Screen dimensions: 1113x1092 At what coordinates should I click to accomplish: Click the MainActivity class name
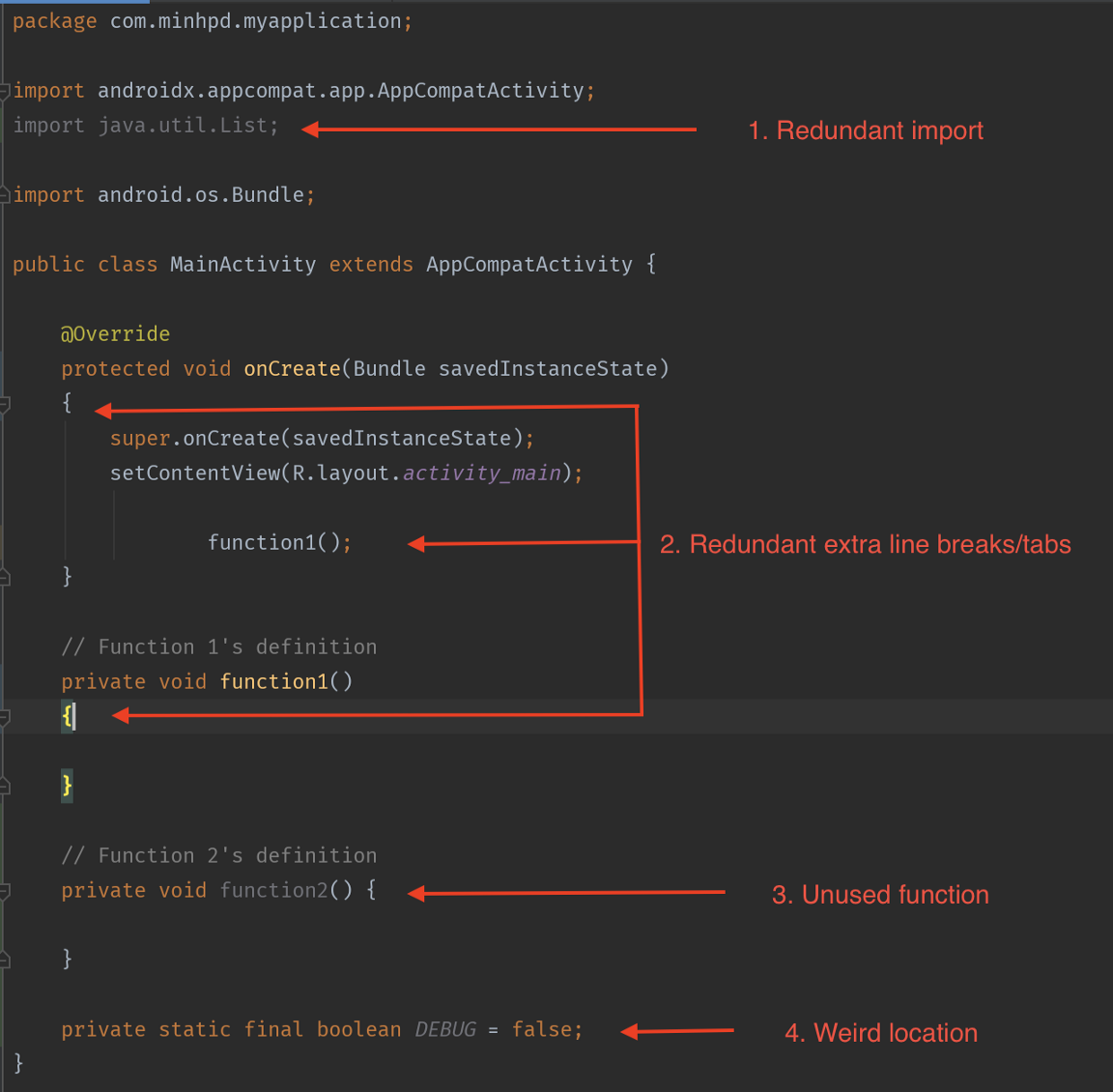click(243, 265)
